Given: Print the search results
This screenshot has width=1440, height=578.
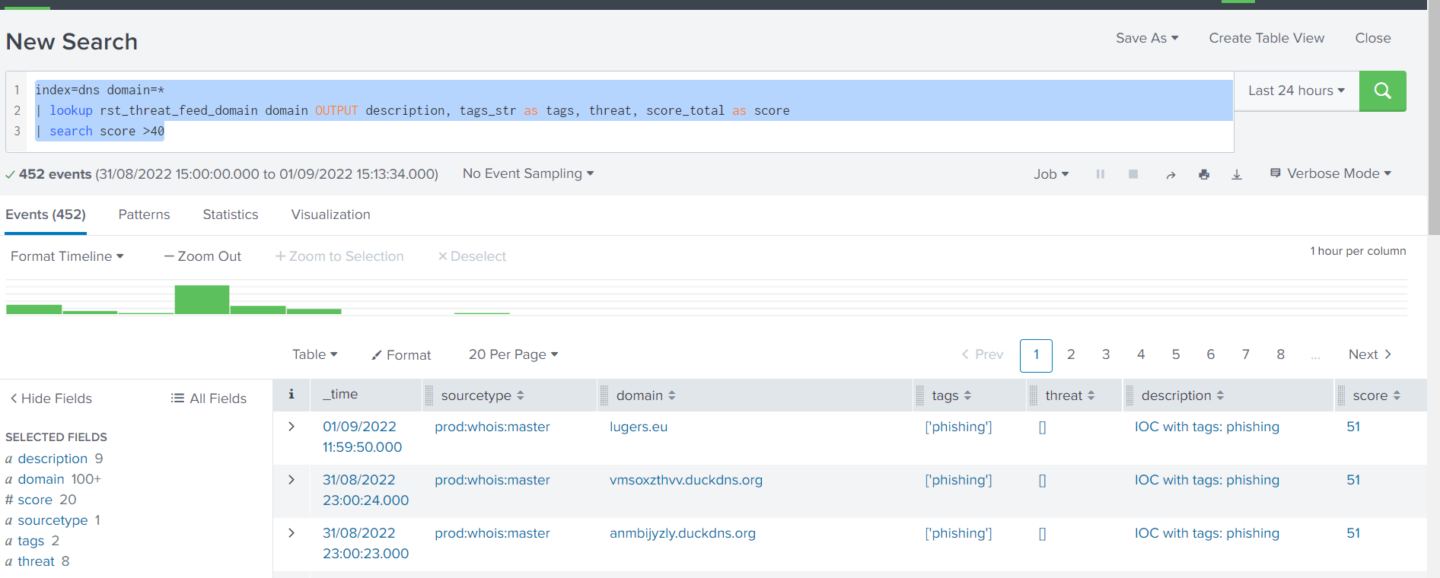Looking at the screenshot, I should [1204, 173].
